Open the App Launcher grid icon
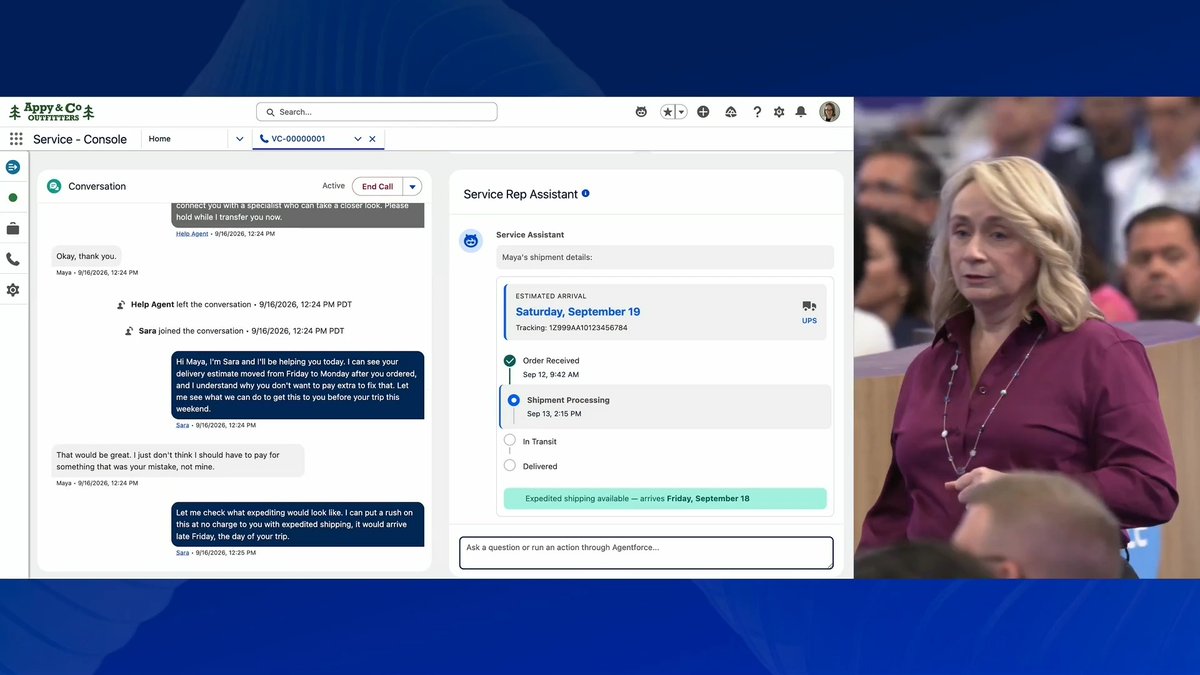 pyautogui.click(x=16, y=139)
